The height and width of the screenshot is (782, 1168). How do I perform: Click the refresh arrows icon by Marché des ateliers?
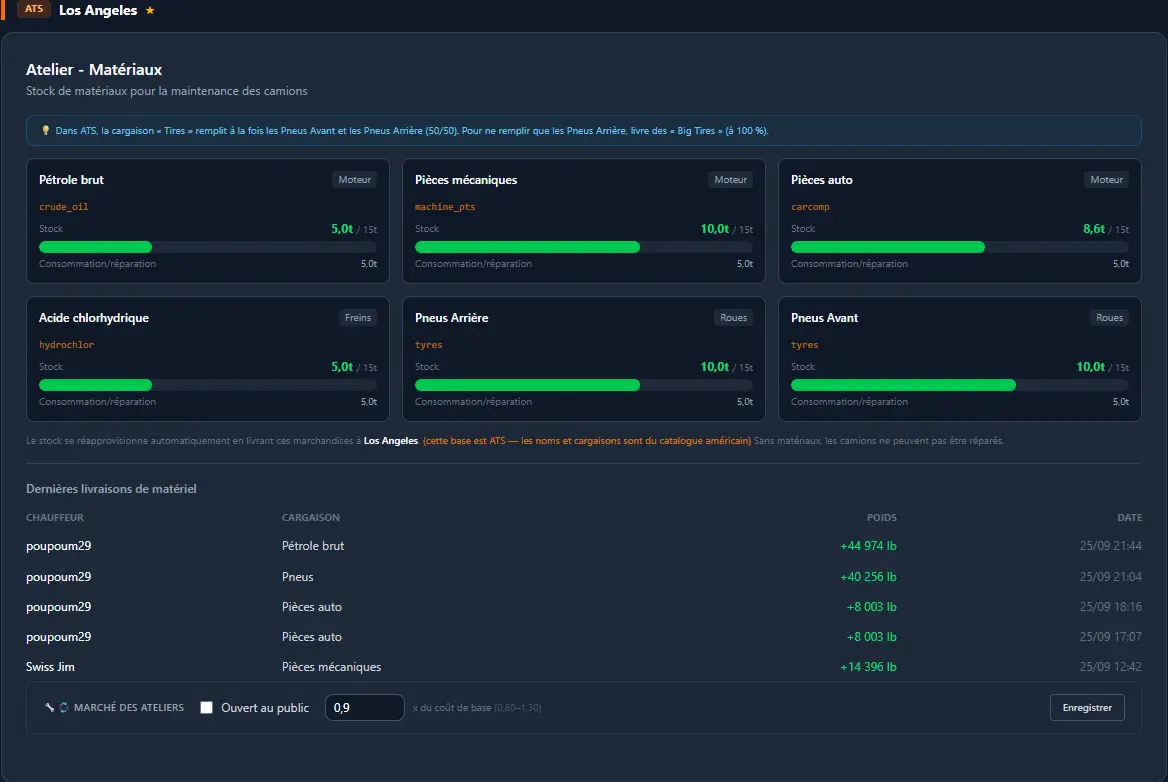click(x=63, y=708)
